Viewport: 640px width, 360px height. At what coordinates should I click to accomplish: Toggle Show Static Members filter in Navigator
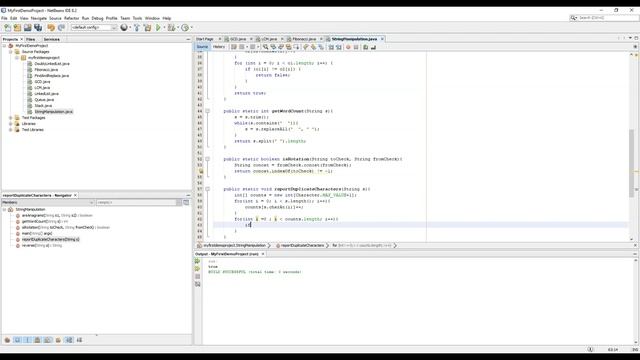27,340
